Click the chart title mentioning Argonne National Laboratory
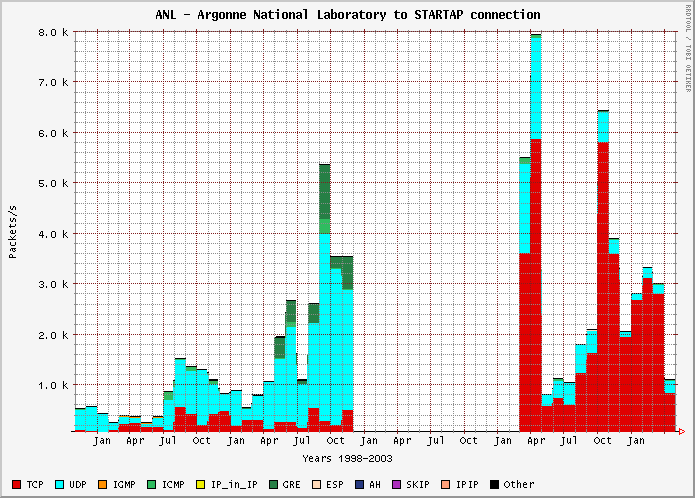695x498 pixels. (x=348, y=15)
